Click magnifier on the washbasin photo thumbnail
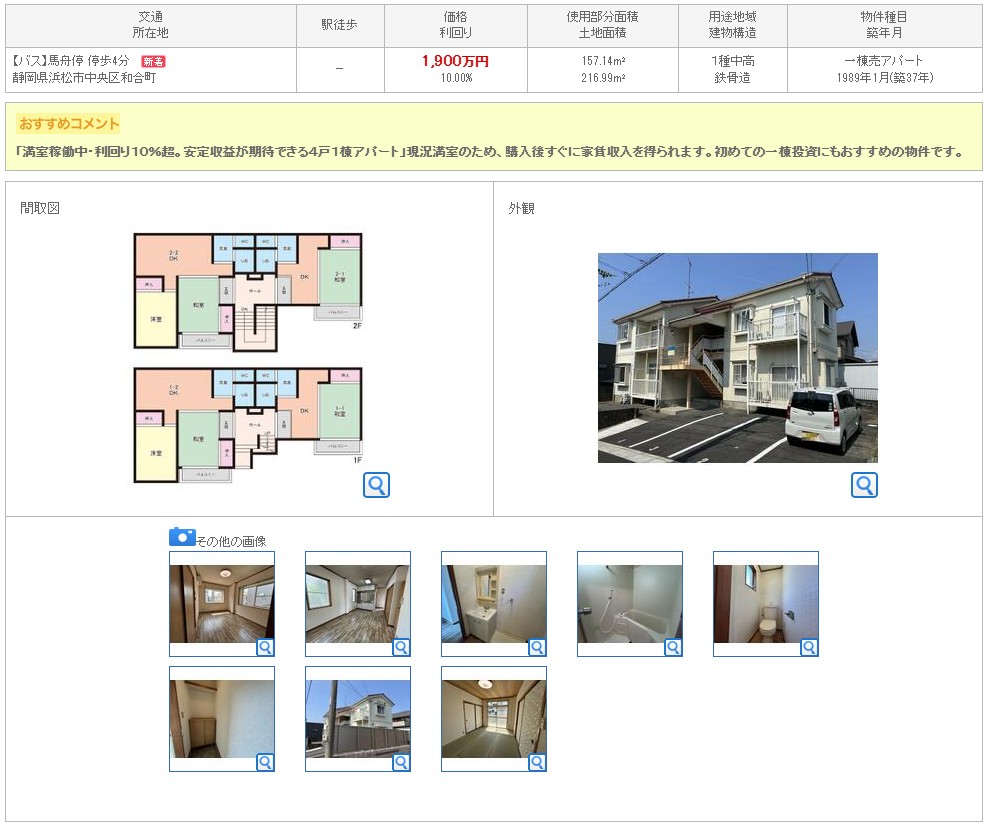 tap(537, 647)
